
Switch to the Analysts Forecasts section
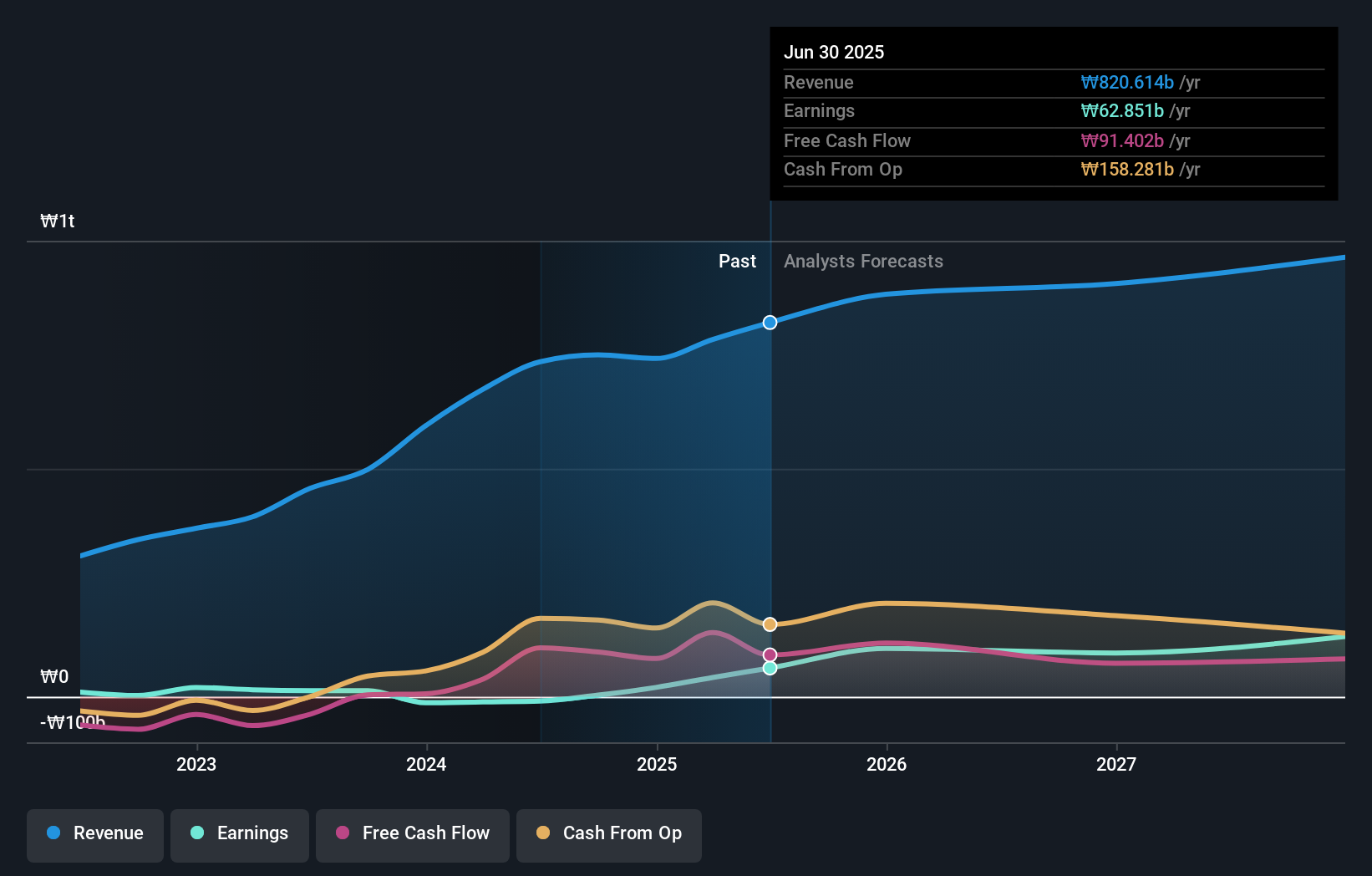coord(863,261)
